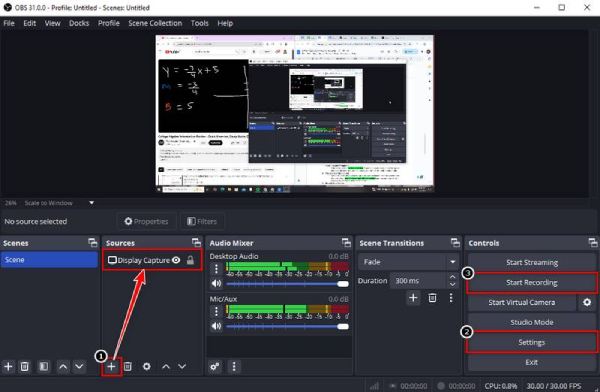
Task: Open the View menu
Action: click(52, 23)
